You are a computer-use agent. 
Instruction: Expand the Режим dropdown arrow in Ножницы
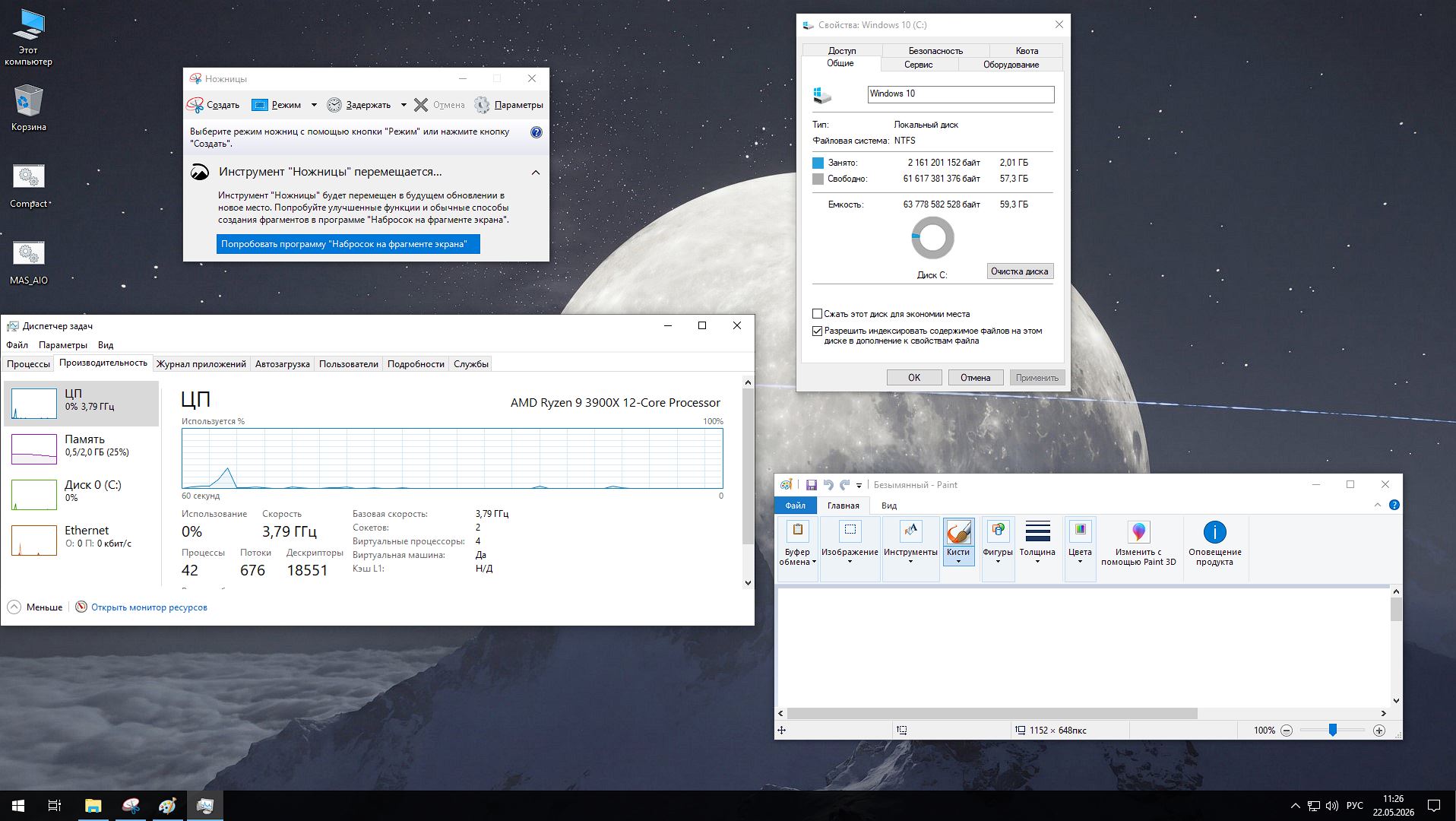click(x=314, y=105)
